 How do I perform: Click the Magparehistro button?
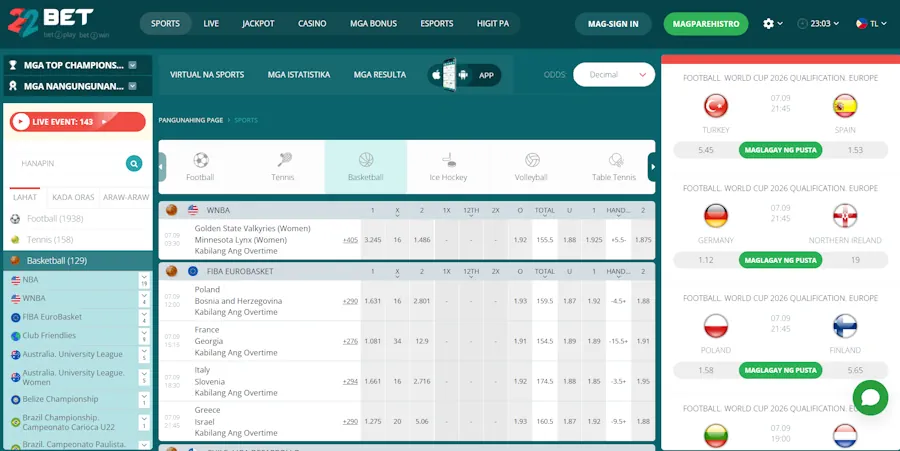706,24
